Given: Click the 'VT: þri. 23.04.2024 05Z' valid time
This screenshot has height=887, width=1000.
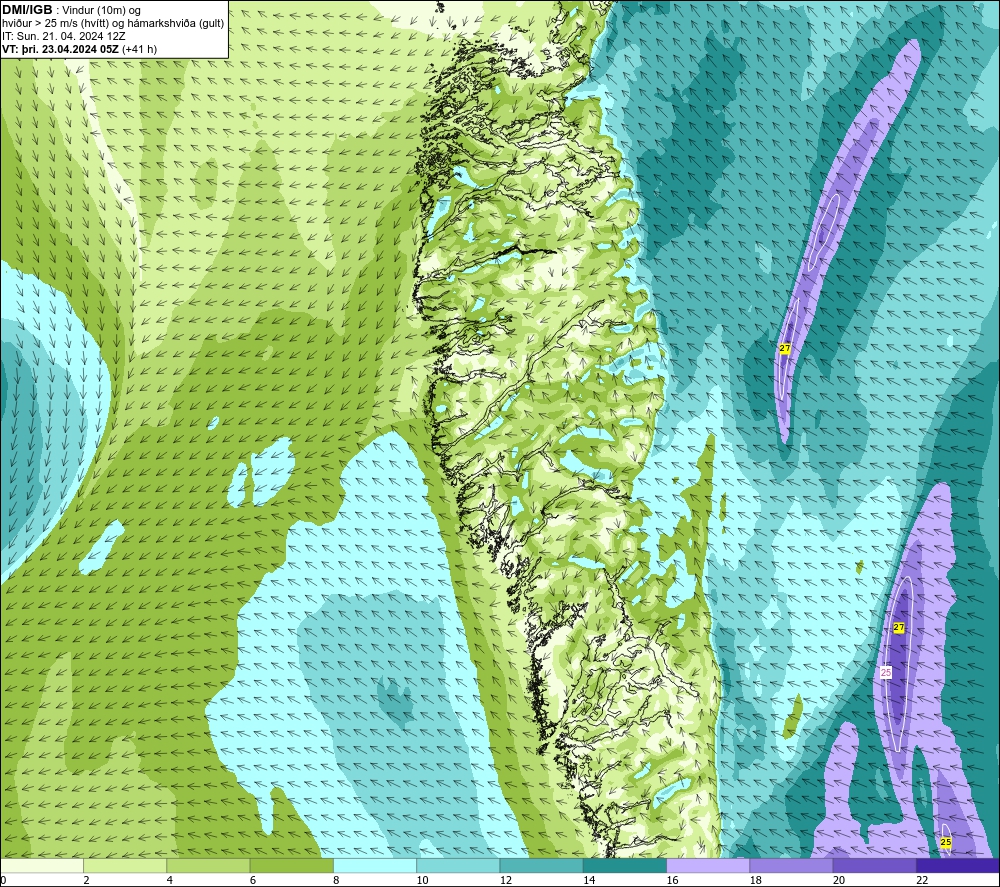Looking at the screenshot, I should point(61,49).
